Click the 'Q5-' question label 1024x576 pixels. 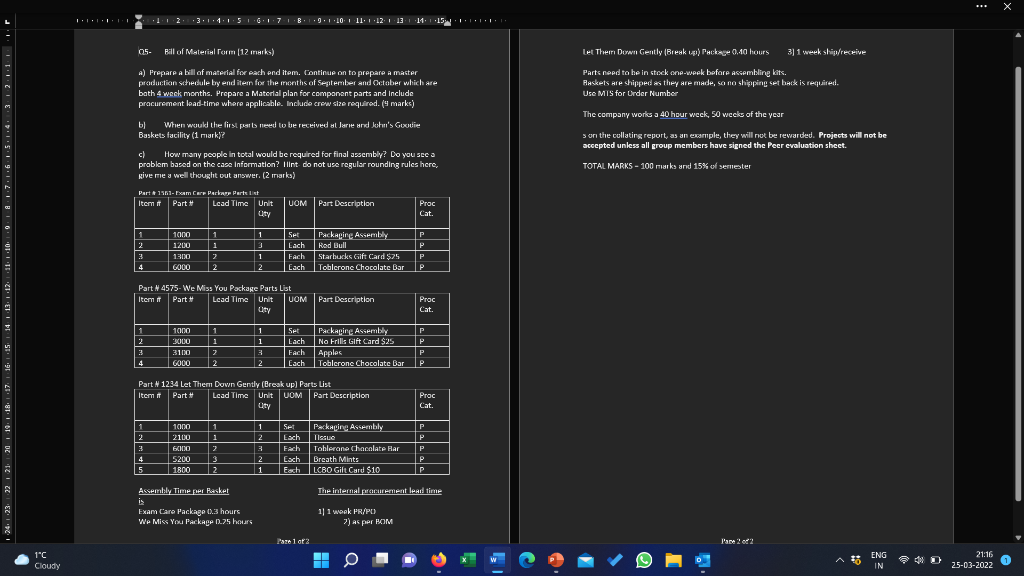click(x=144, y=52)
